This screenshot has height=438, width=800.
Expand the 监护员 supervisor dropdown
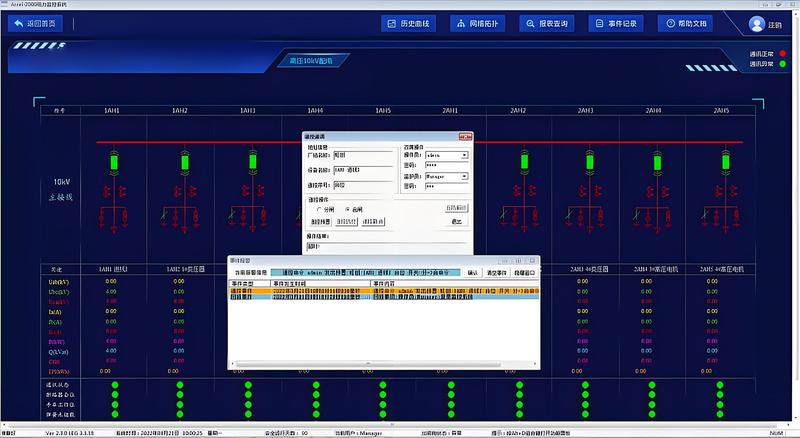(x=464, y=176)
